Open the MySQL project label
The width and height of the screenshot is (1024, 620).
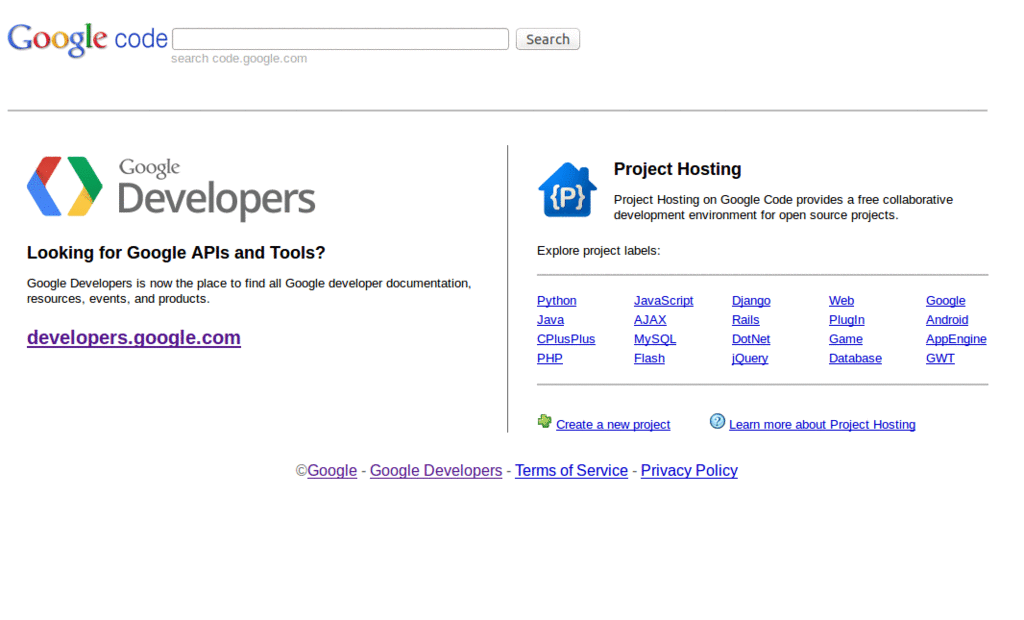click(x=655, y=339)
